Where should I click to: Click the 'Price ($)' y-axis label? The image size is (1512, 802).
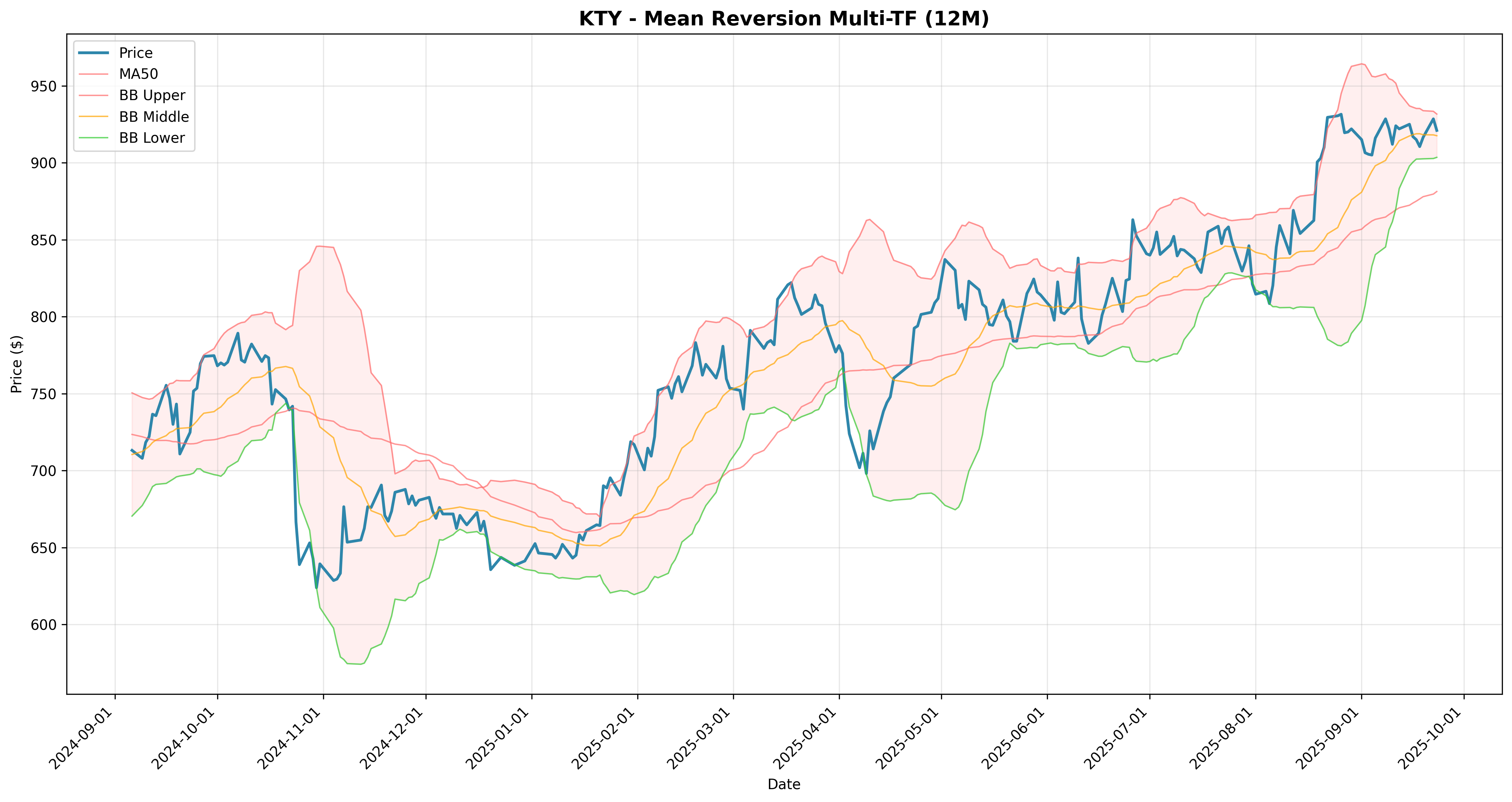pyautogui.click(x=17, y=364)
